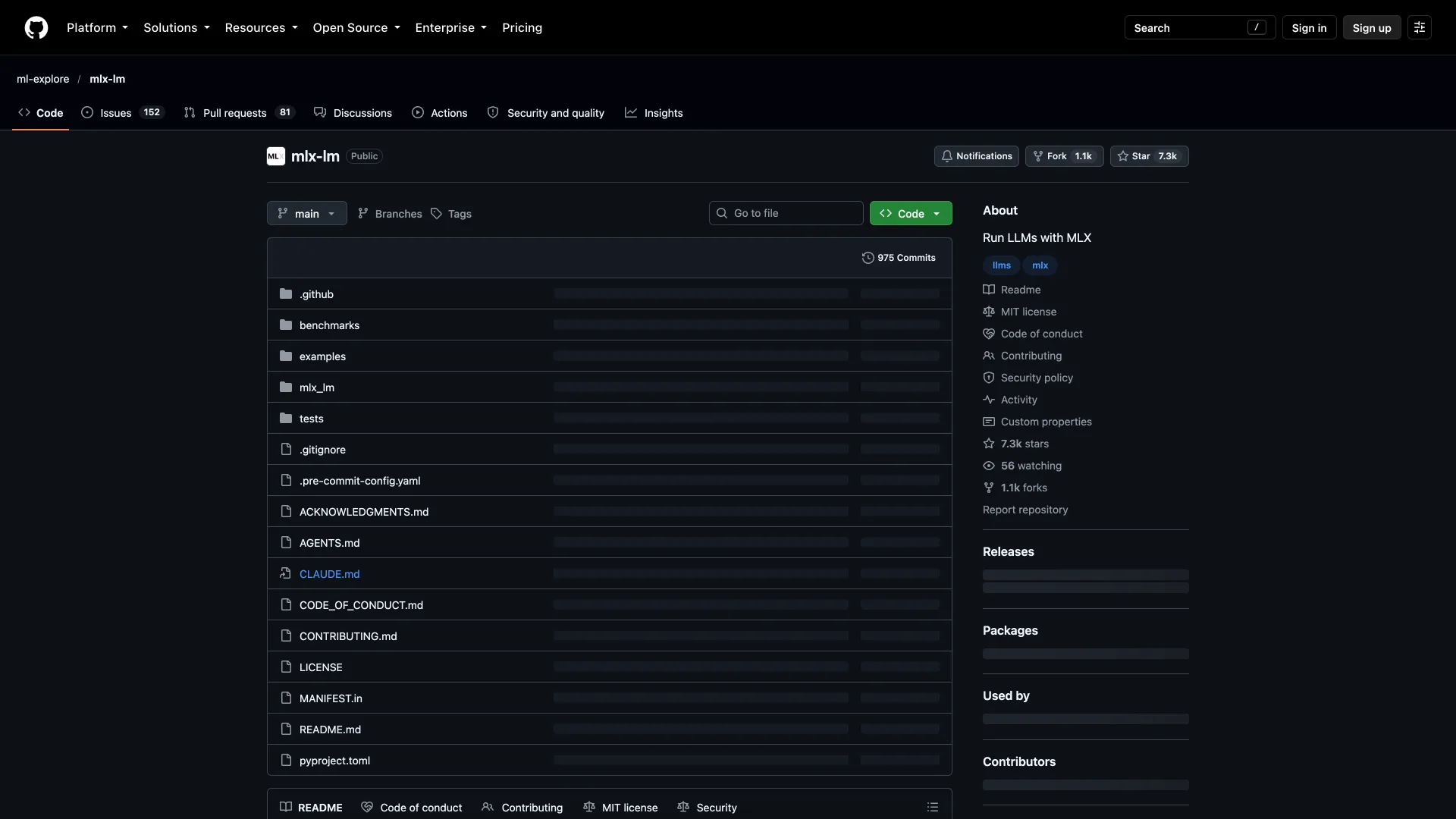Click the file icon beside .gitignore
The image size is (1456, 819).
(286, 450)
